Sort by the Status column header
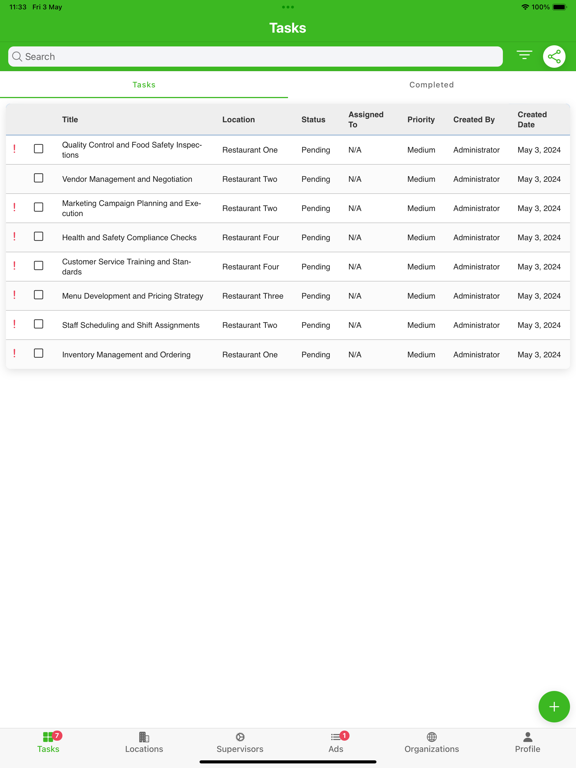576x768 pixels. click(x=313, y=120)
